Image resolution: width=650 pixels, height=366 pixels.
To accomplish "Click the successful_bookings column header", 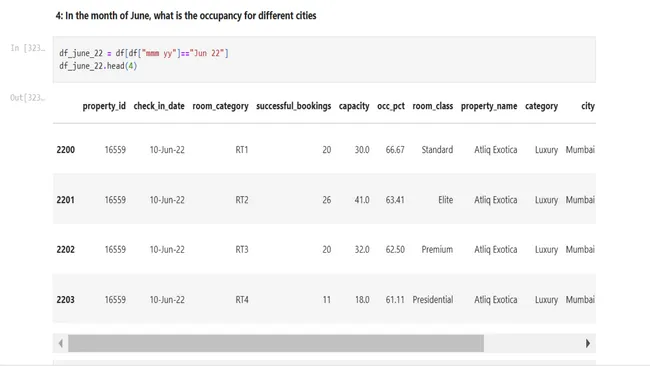I will click(293, 106).
